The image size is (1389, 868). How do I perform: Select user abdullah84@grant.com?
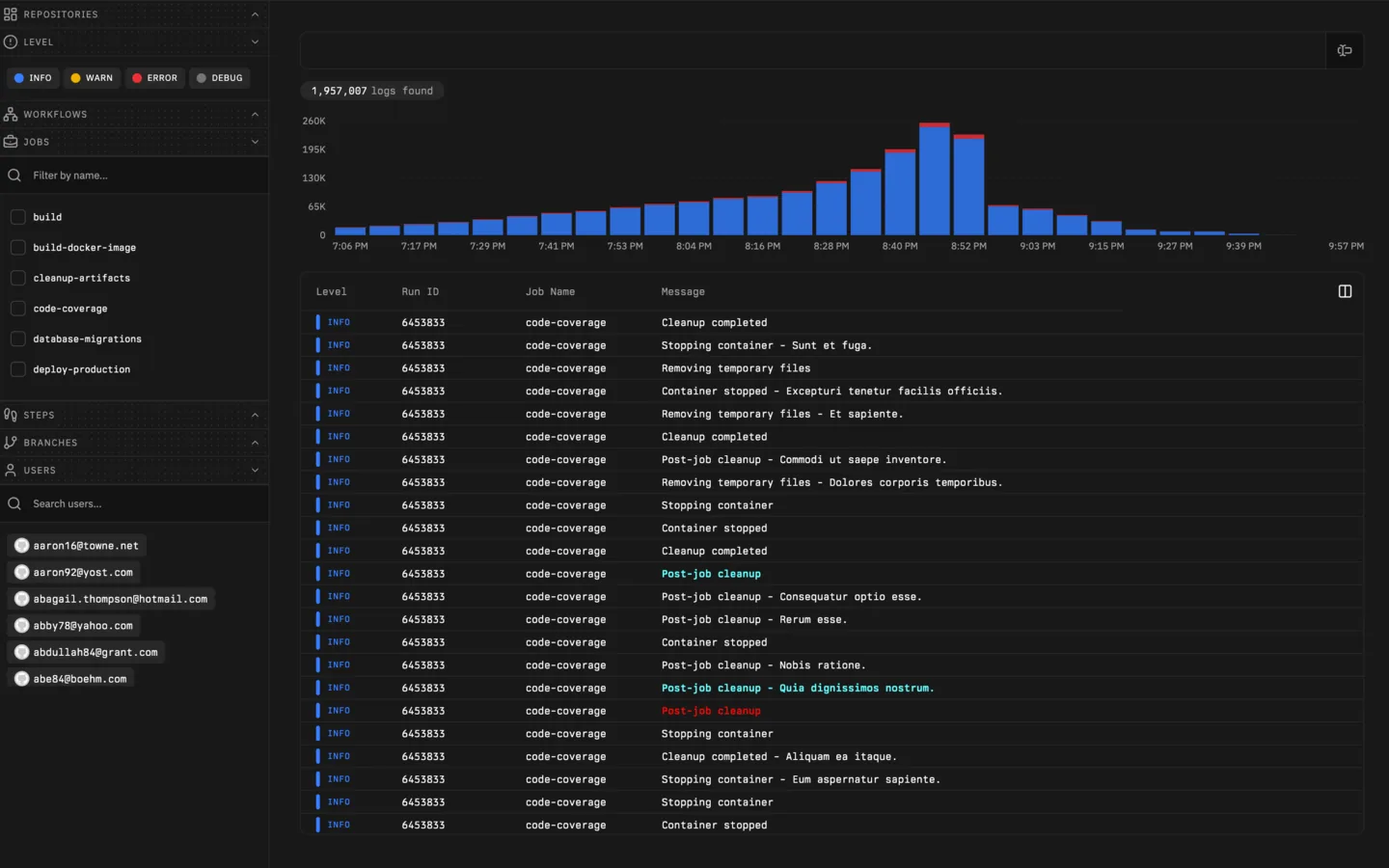(87, 652)
